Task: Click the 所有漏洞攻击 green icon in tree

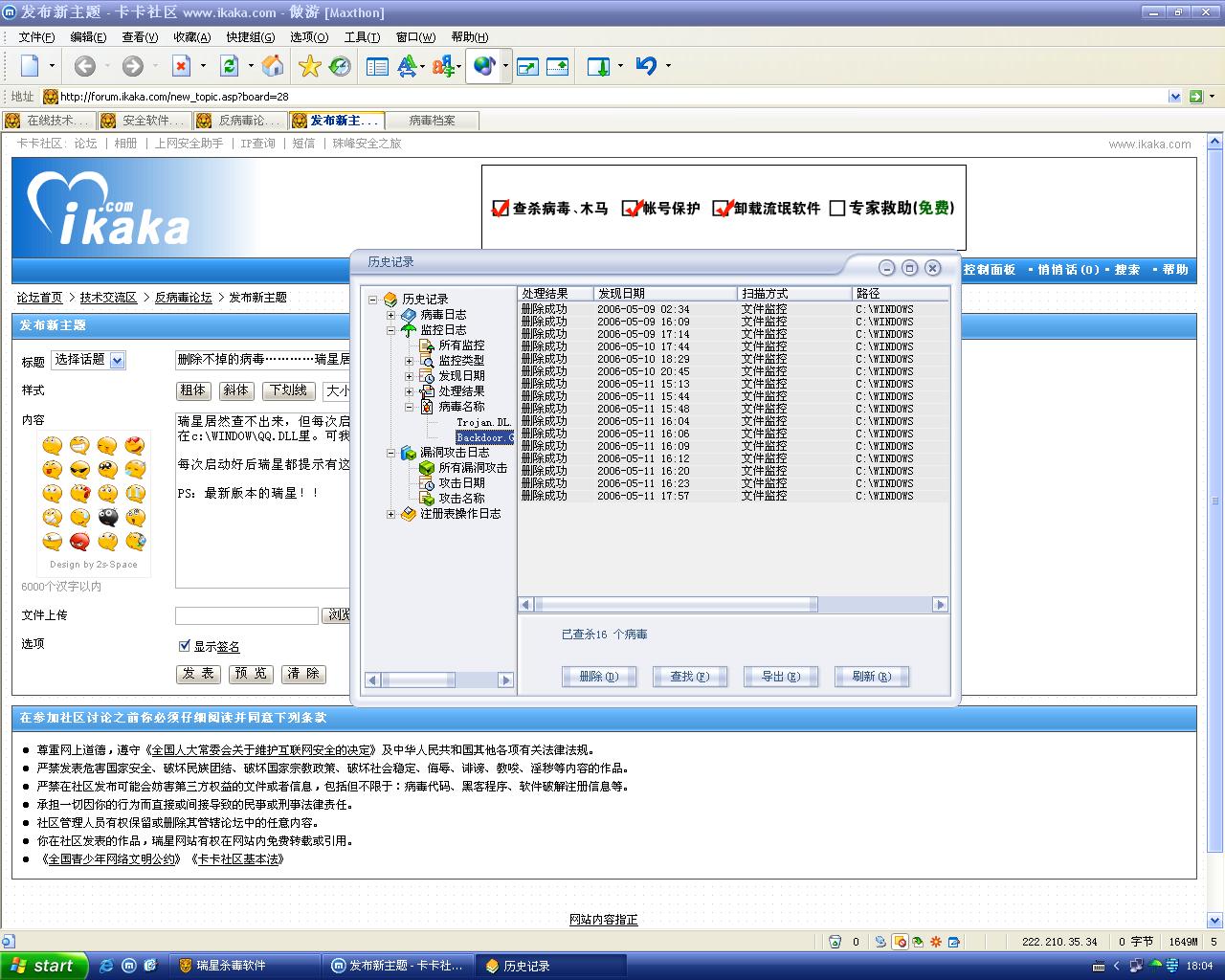Action: pos(427,468)
